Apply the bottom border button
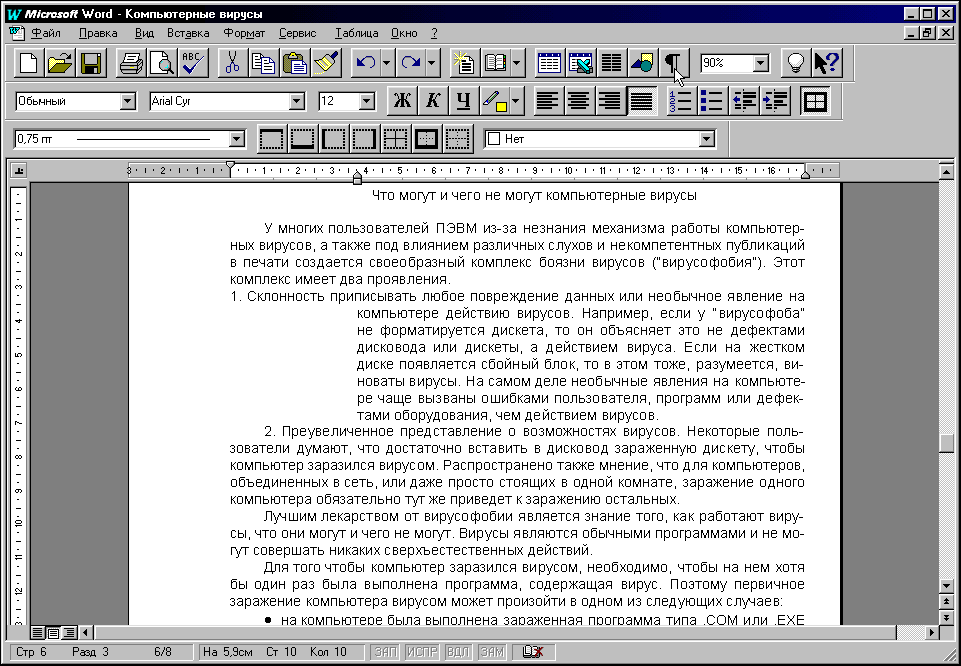The height and width of the screenshot is (666, 961). pyautogui.click(x=303, y=139)
